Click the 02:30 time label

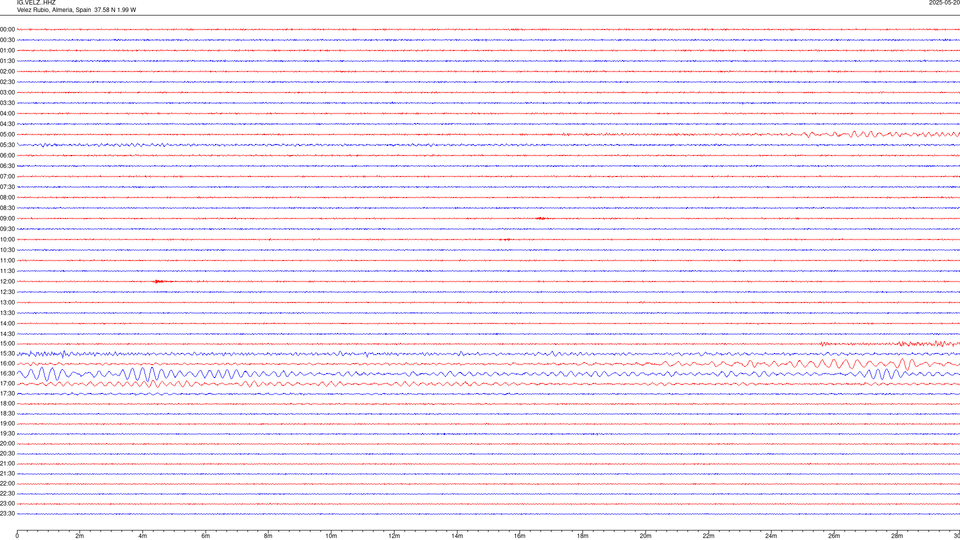click(7, 81)
